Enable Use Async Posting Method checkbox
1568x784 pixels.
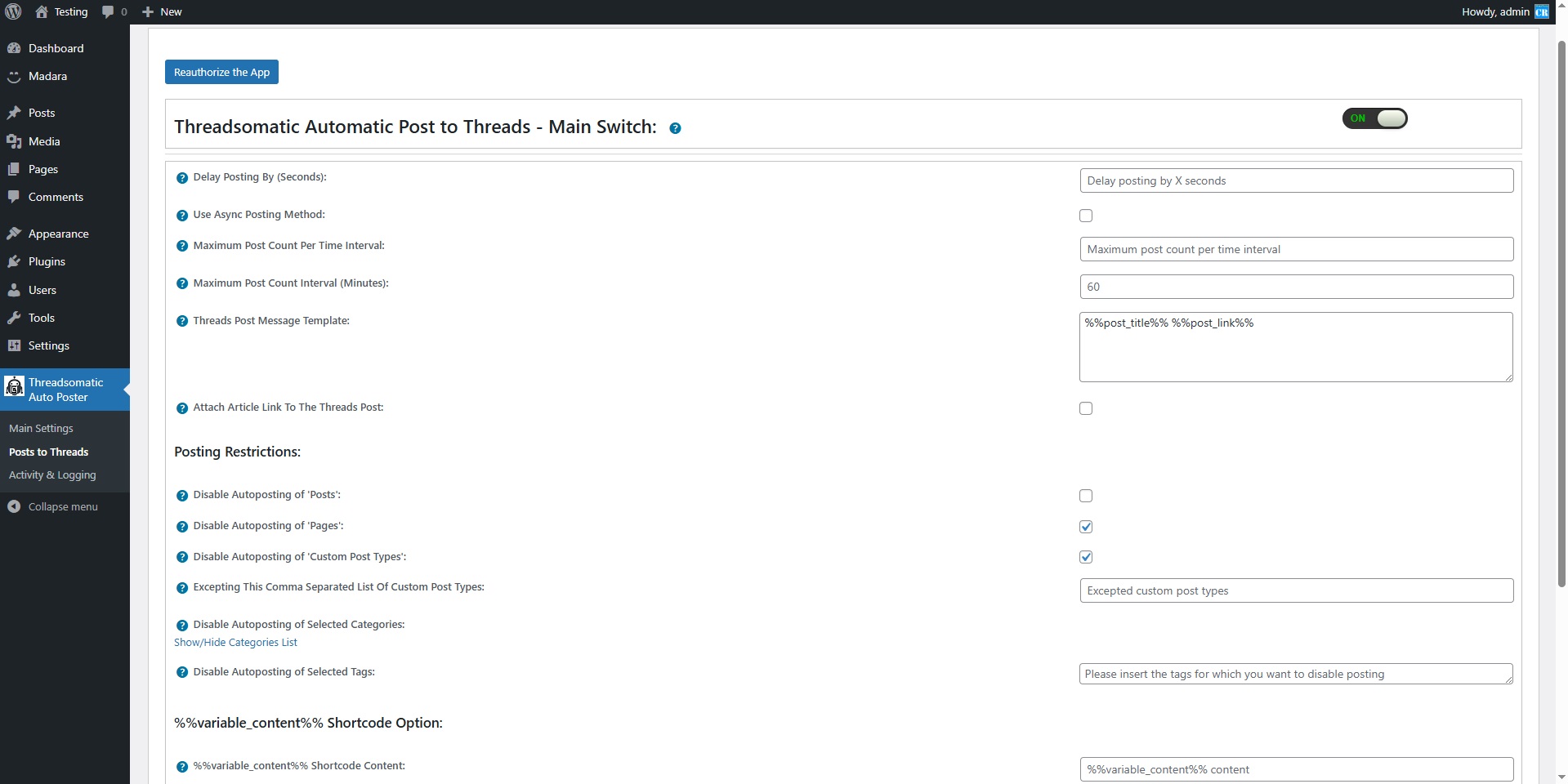(1086, 216)
